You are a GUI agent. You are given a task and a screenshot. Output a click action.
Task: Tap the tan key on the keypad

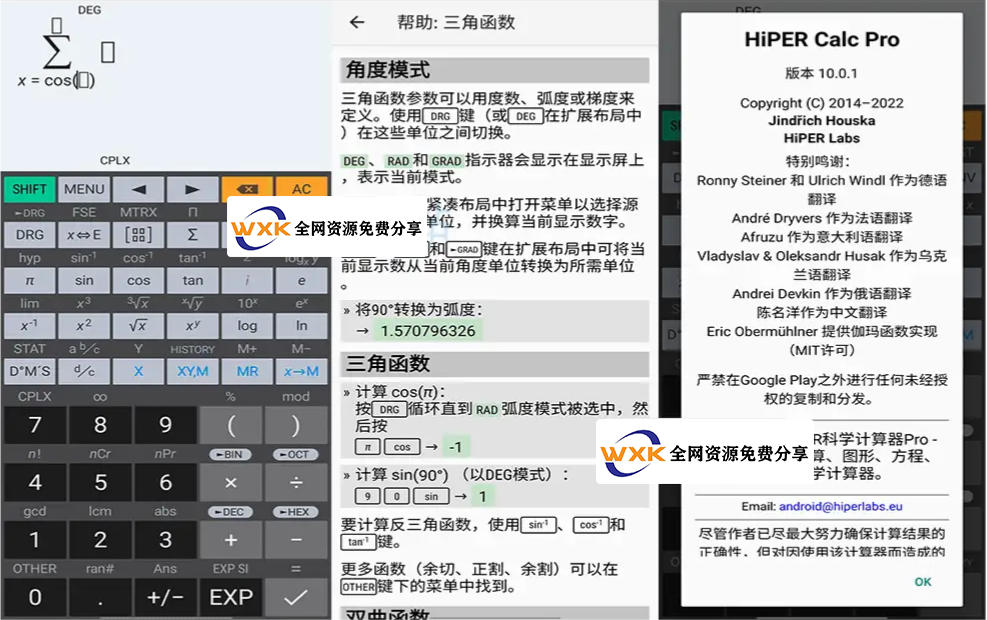(193, 280)
